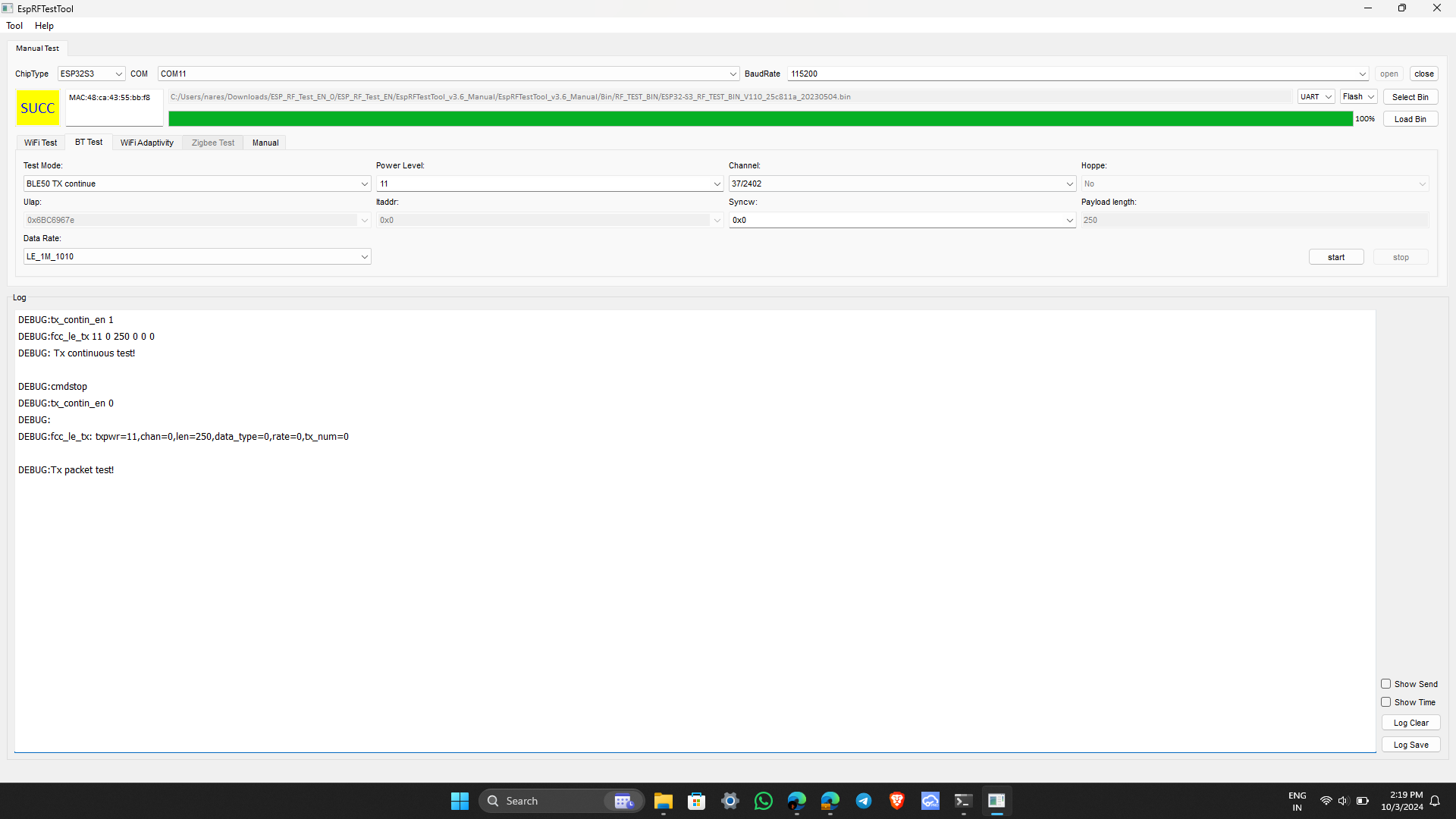This screenshot has height=819, width=1456.
Task: Click the stop button
Action: [1401, 257]
